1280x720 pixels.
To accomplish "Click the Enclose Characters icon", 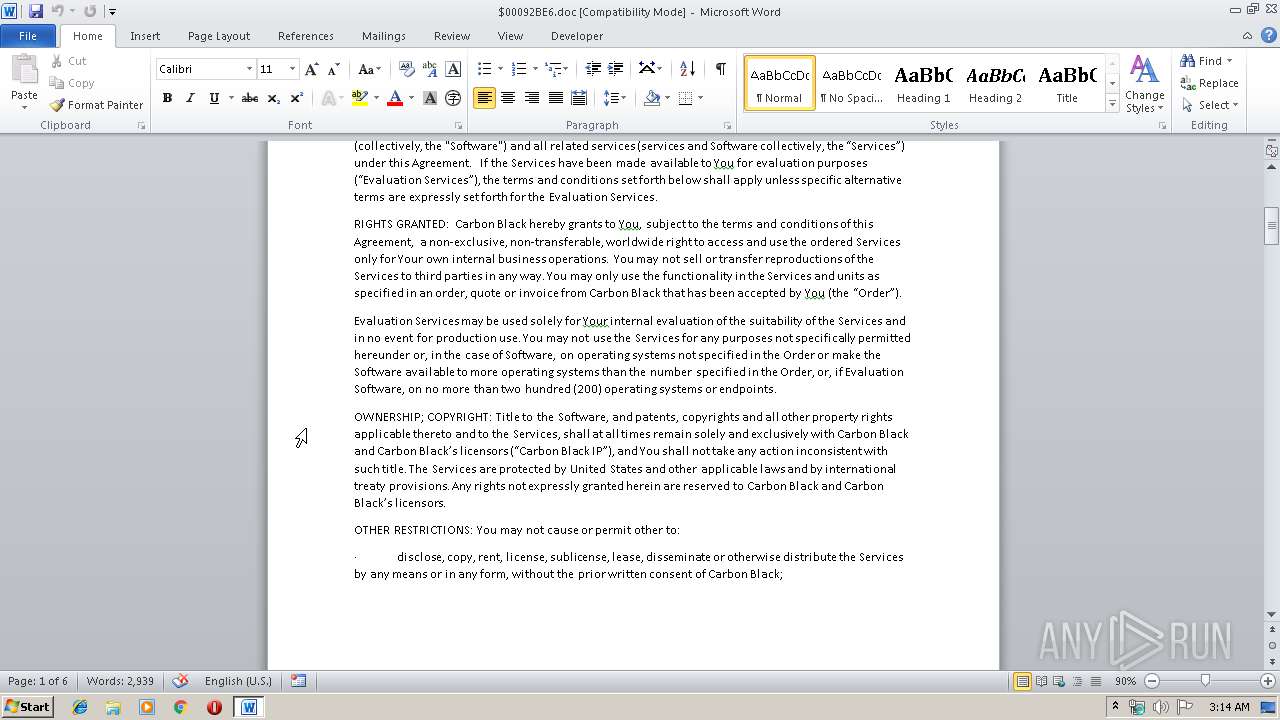I will tap(453, 98).
